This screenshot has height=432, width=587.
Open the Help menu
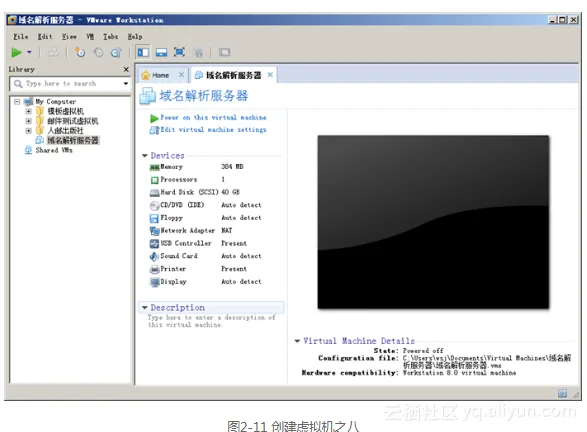135,37
